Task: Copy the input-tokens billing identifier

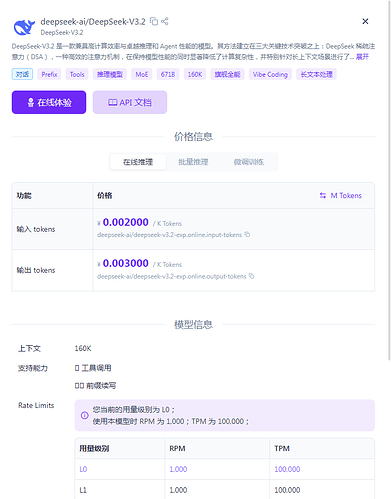Action: pyautogui.click(x=247, y=235)
